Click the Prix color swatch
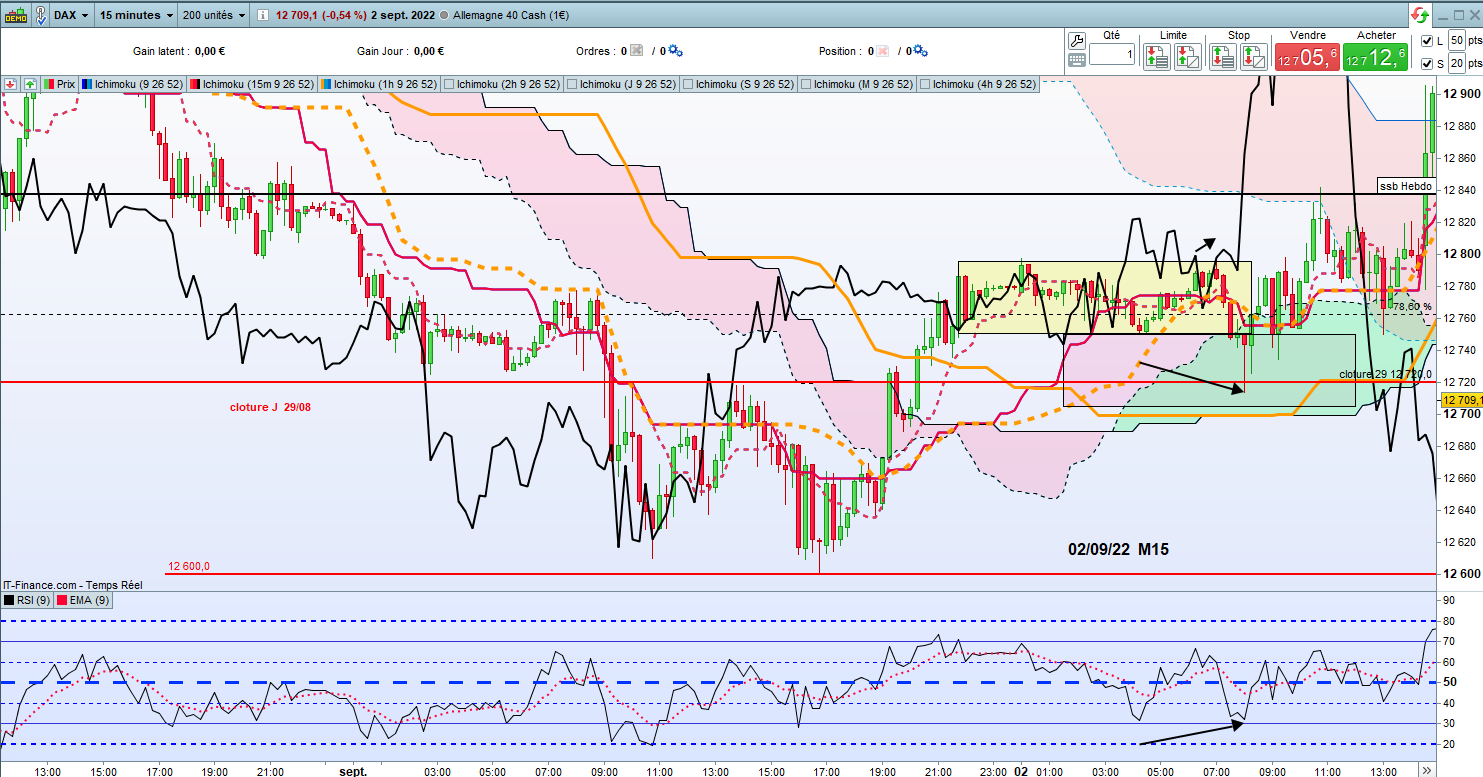The width and height of the screenshot is (1483, 777). click(49, 84)
